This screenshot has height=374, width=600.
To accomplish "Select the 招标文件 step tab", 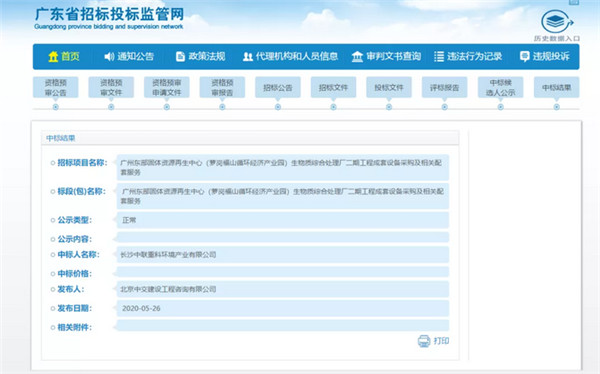I will (x=333, y=87).
